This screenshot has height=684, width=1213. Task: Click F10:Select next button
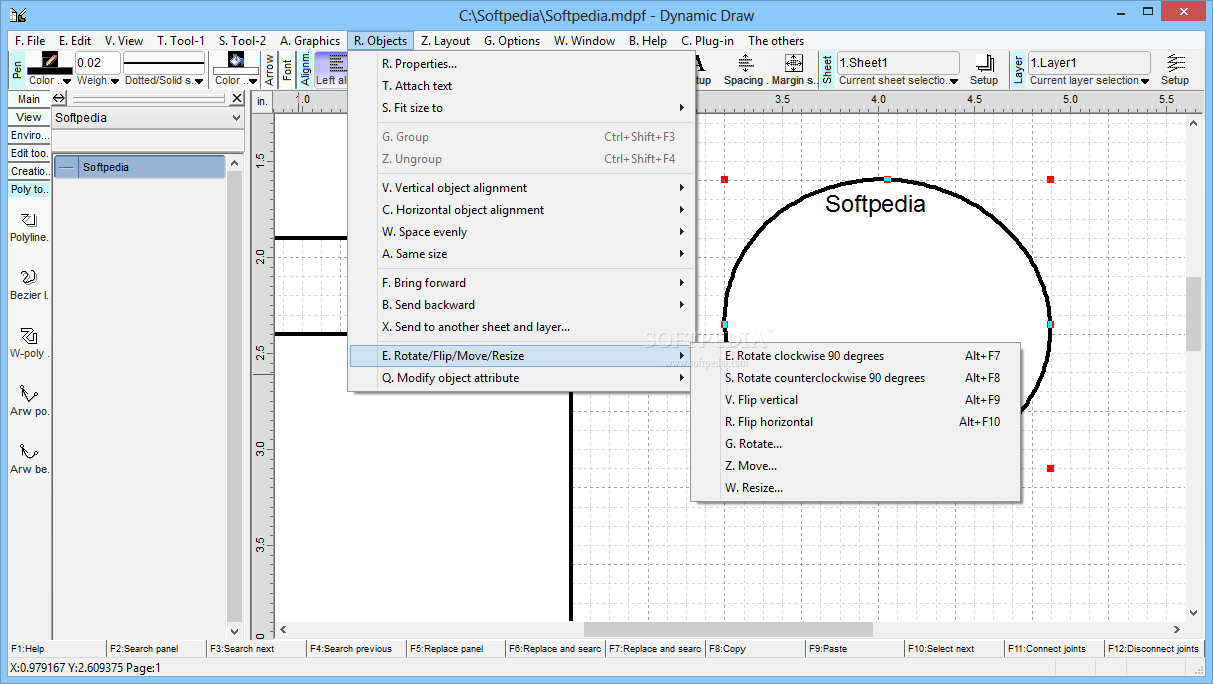tap(954, 649)
